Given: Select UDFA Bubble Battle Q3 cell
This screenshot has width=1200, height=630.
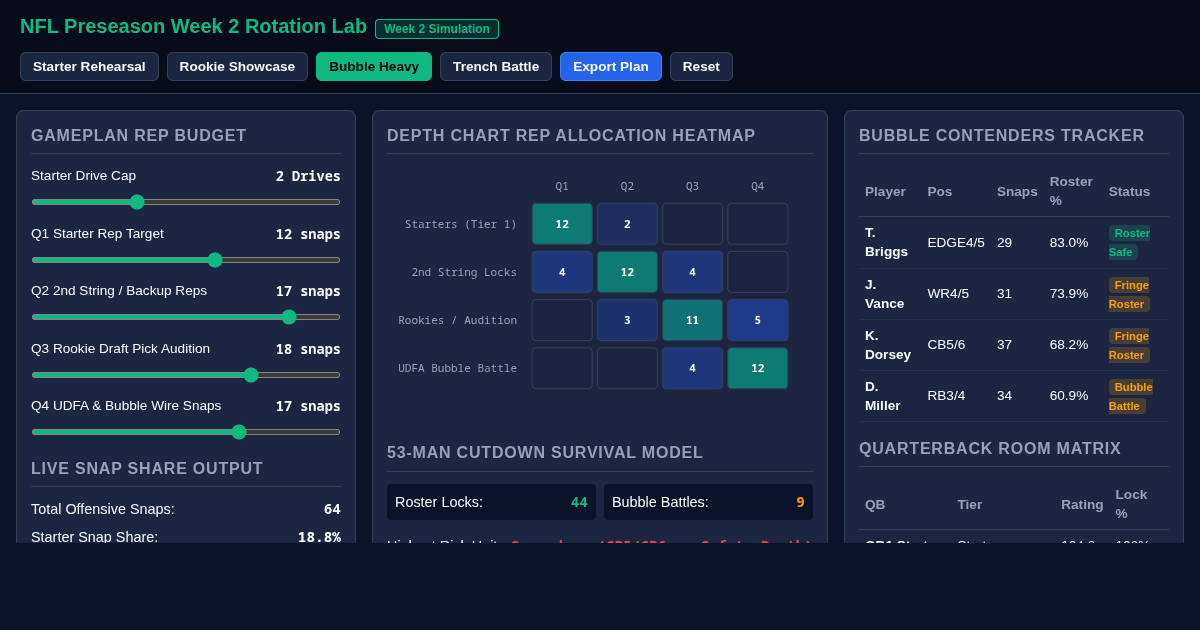Looking at the screenshot, I should pyautogui.click(x=692, y=368).
